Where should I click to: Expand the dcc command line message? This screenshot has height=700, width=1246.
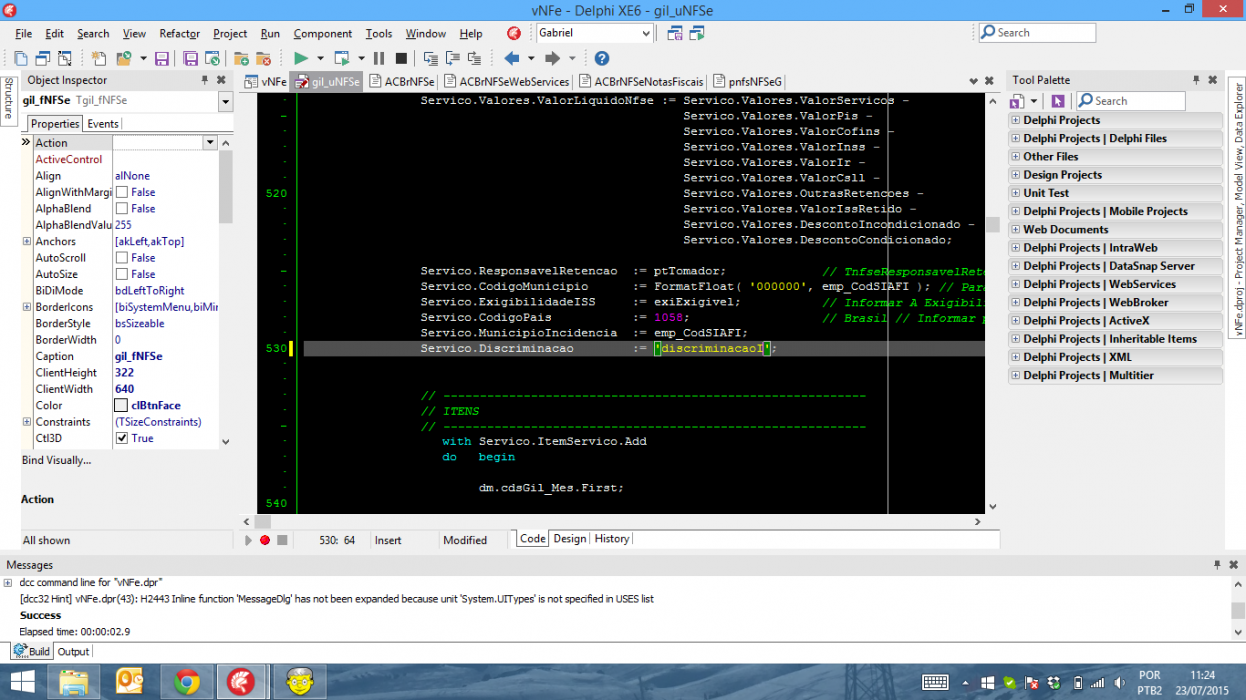click(8, 582)
